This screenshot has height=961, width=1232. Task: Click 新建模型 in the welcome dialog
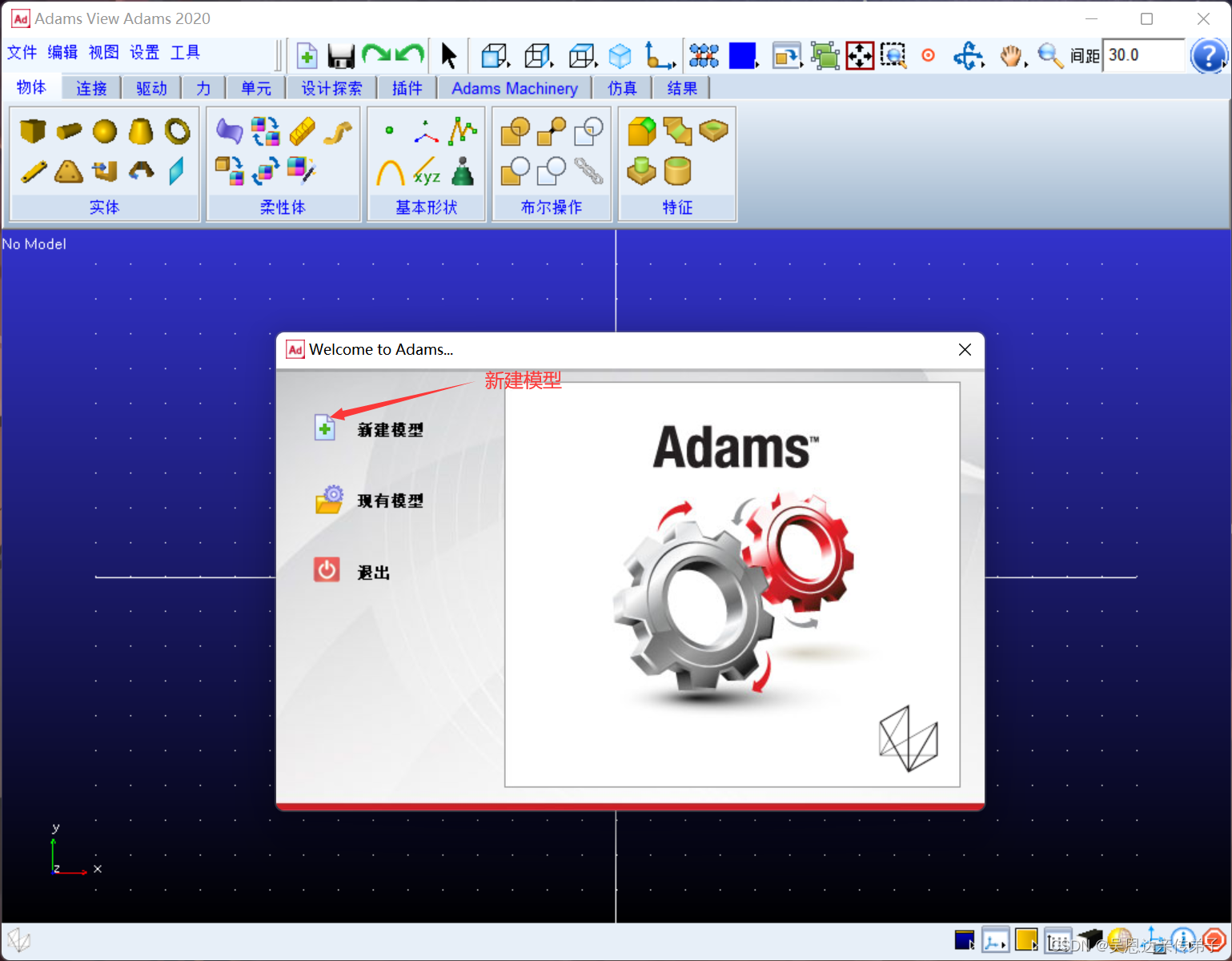(x=390, y=428)
